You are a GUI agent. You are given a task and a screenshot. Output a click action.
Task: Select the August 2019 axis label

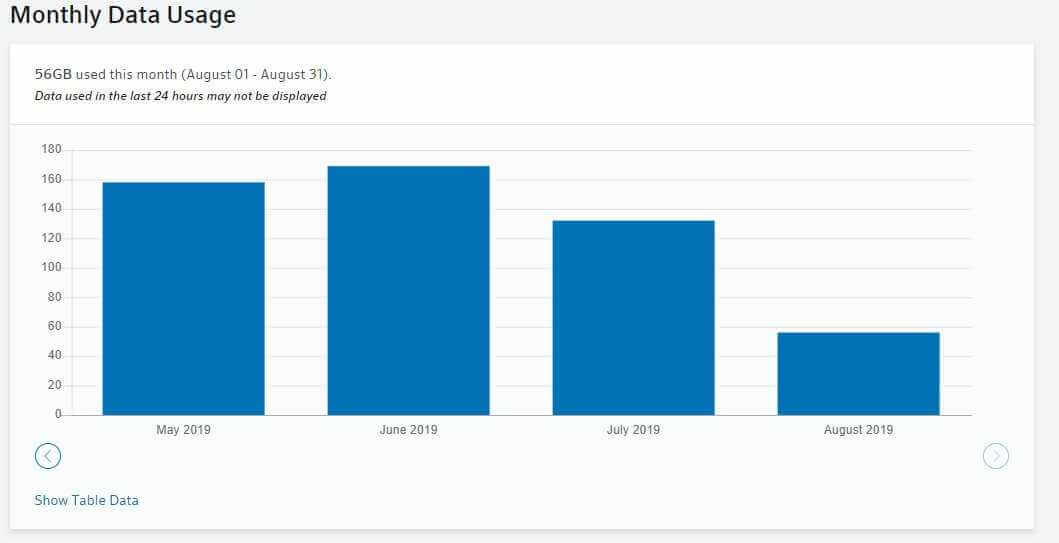pos(858,430)
